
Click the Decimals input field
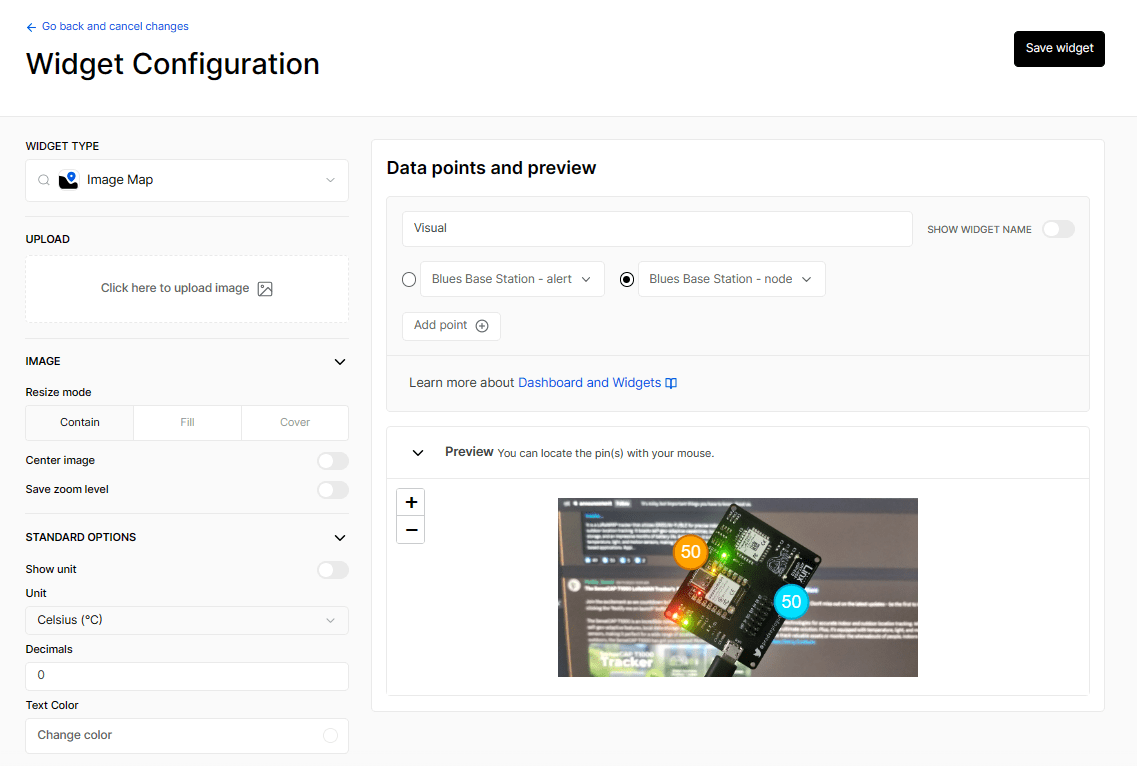coord(187,676)
